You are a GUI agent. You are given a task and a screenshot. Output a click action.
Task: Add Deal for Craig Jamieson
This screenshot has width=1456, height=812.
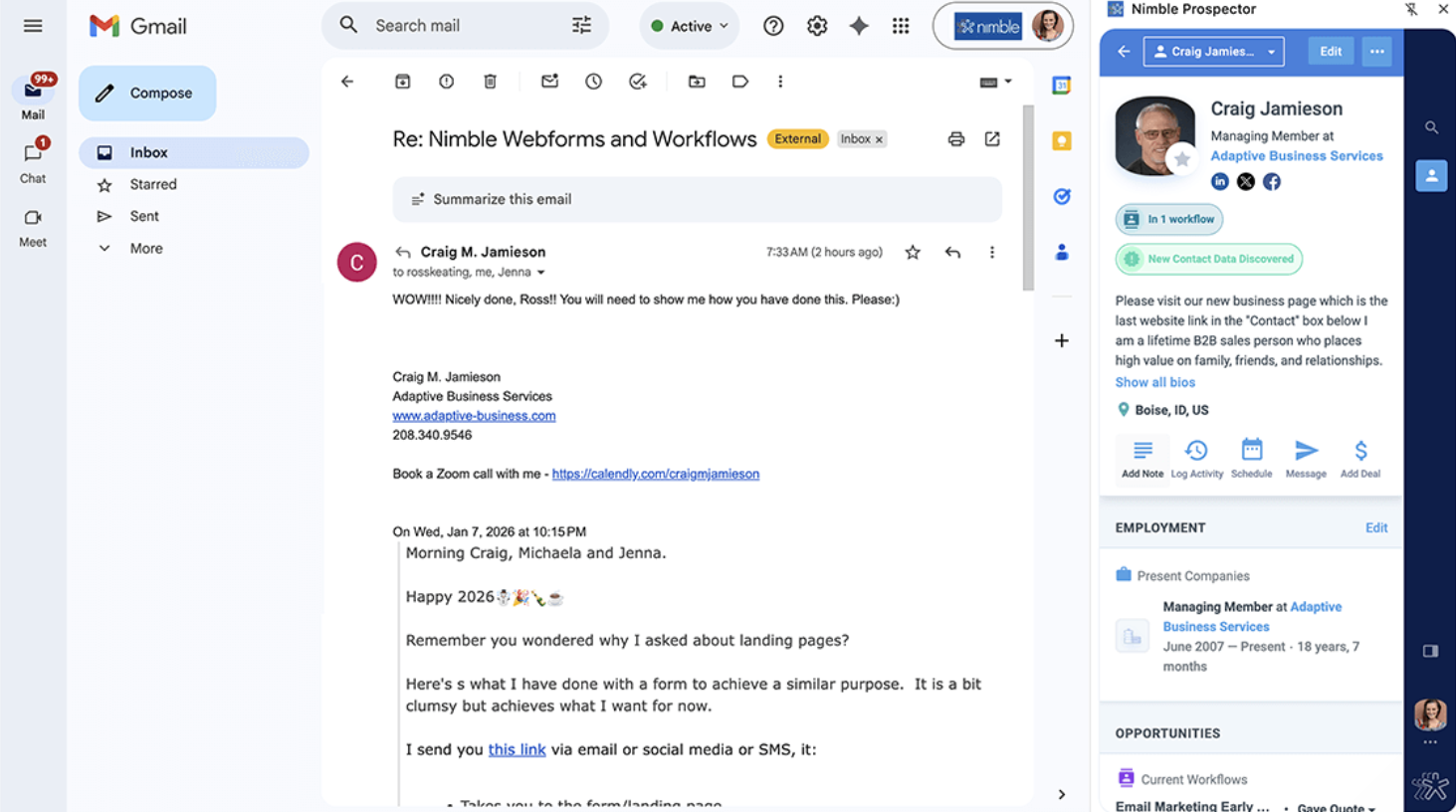tap(1360, 460)
